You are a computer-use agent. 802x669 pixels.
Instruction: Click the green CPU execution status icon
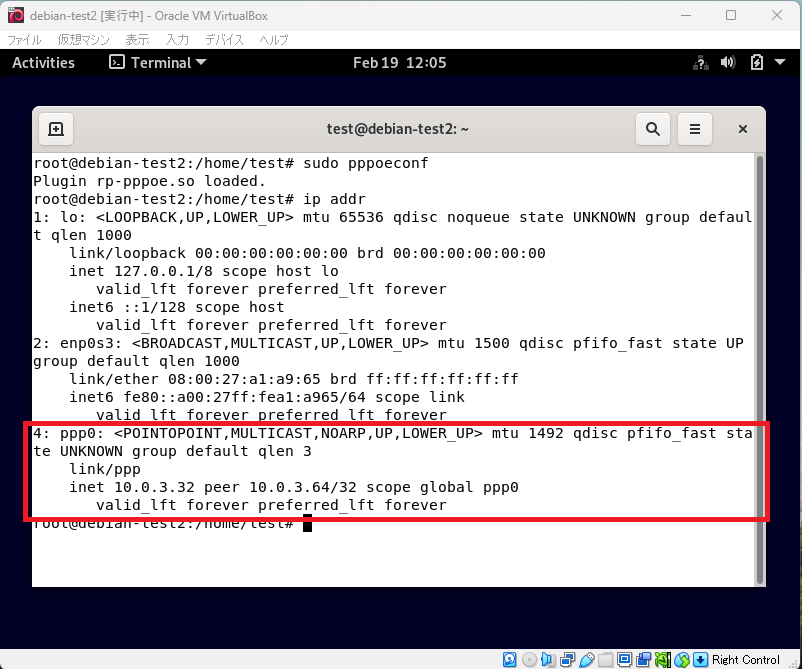click(x=663, y=660)
